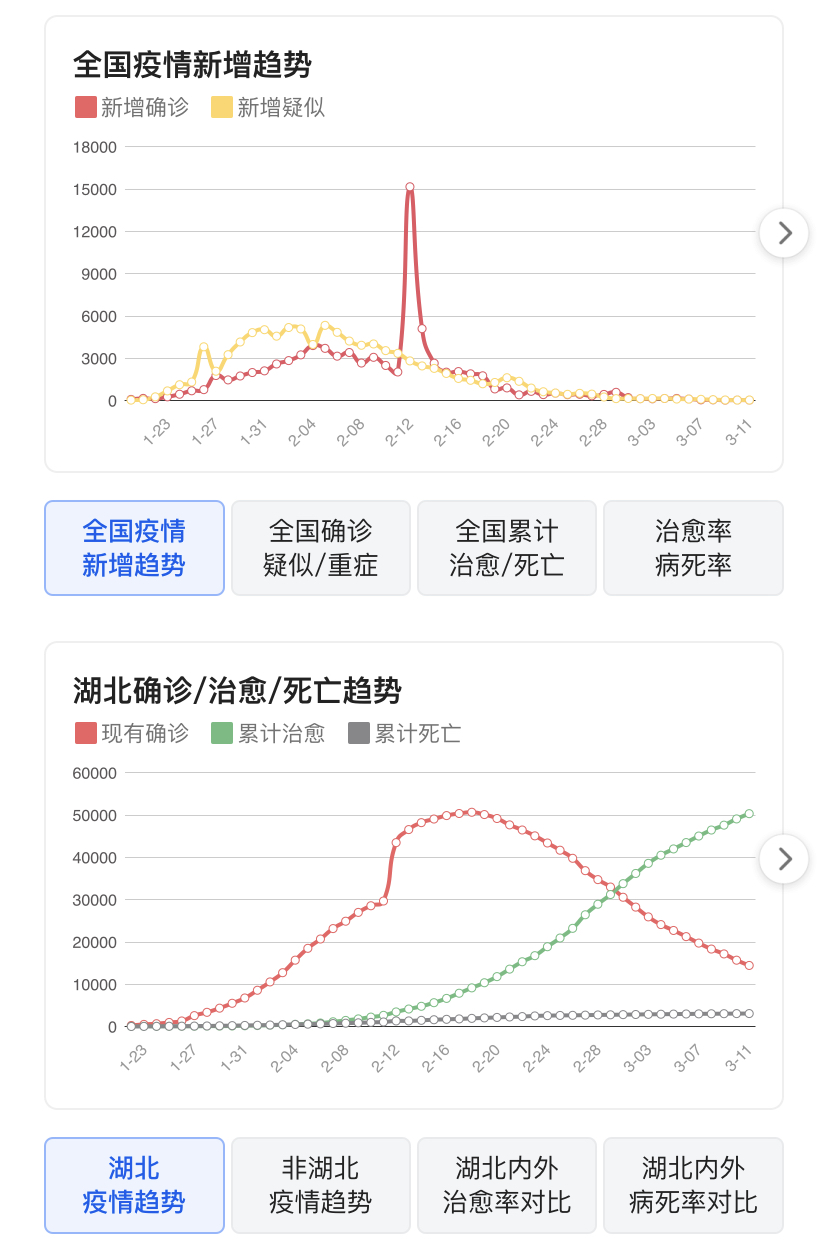The height and width of the screenshot is (1250, 822).
Task: Open 全国累计治愈/死亡 tab
Action: (x=507, y=548)
